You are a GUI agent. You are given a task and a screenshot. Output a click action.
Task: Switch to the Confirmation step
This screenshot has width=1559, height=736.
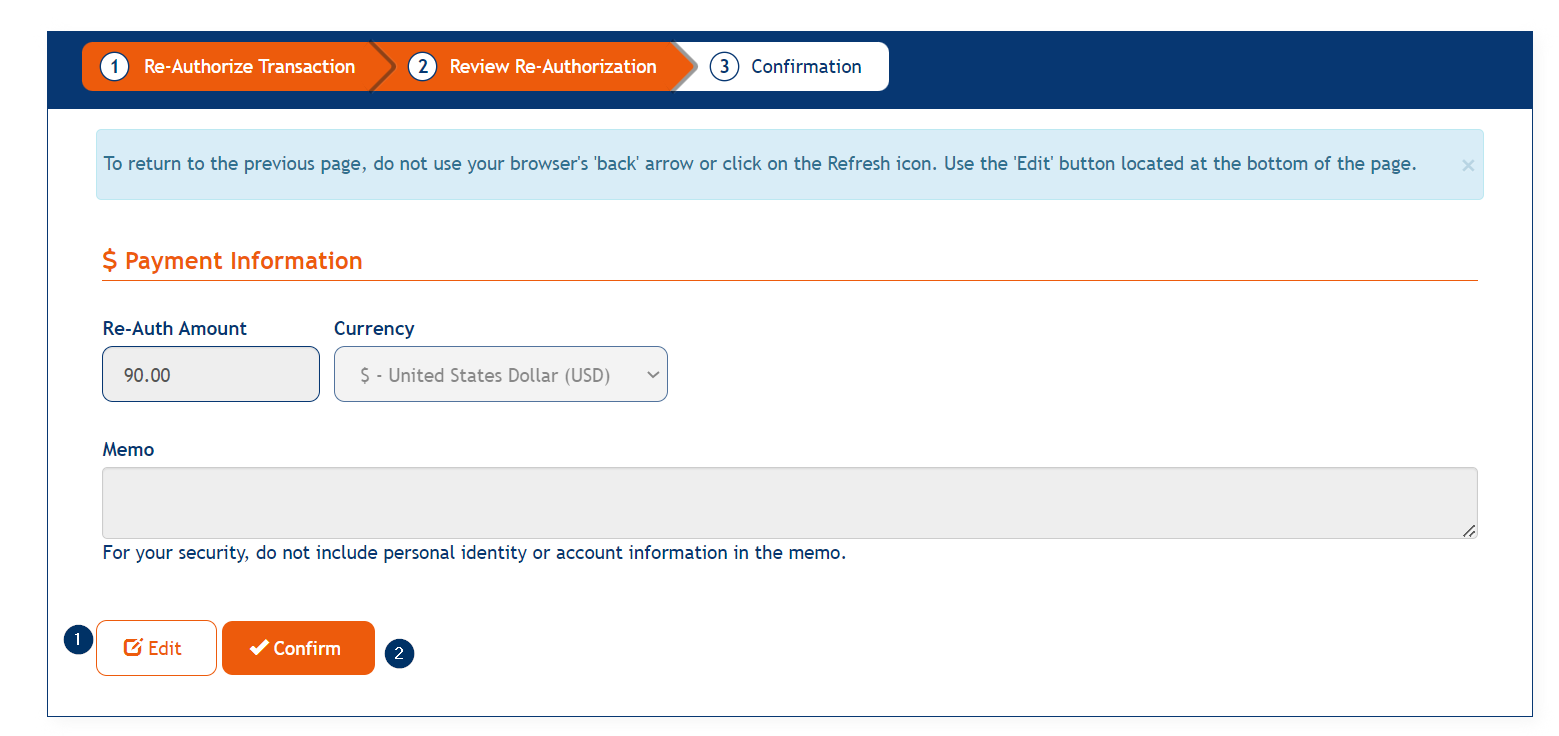(806, 67)
